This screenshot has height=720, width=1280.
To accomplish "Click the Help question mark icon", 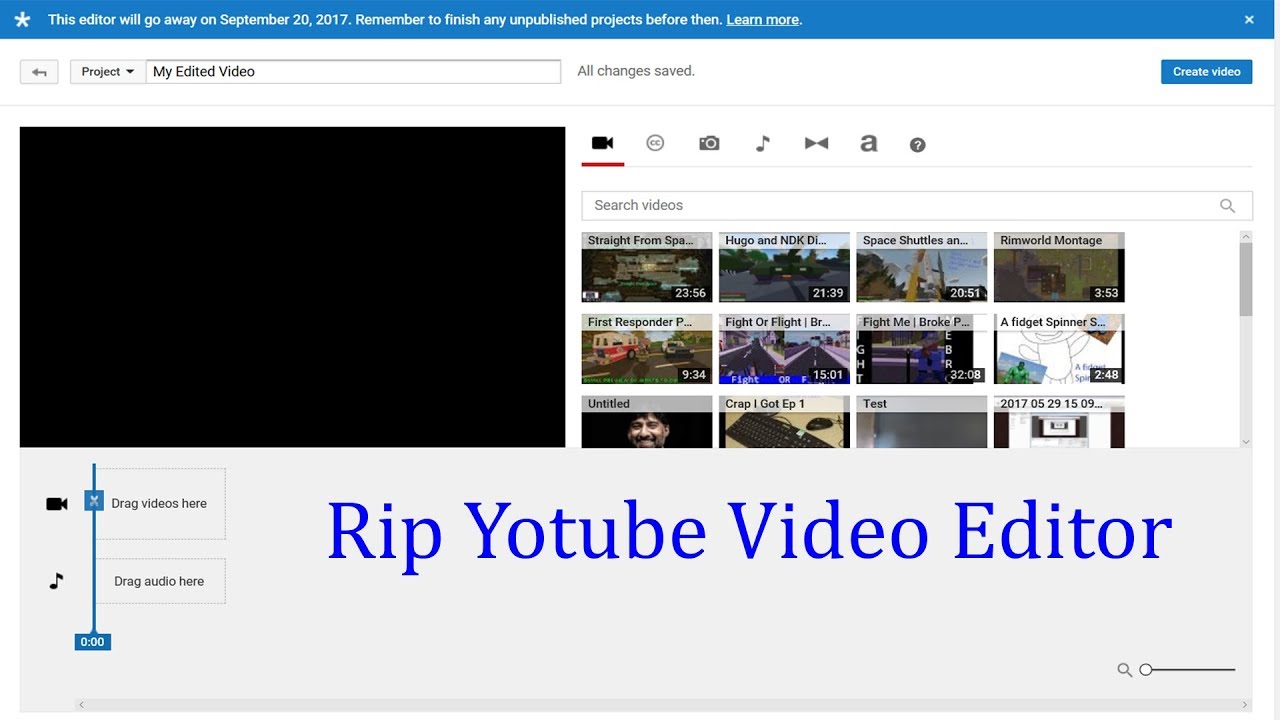I will [x=917, y=144].
